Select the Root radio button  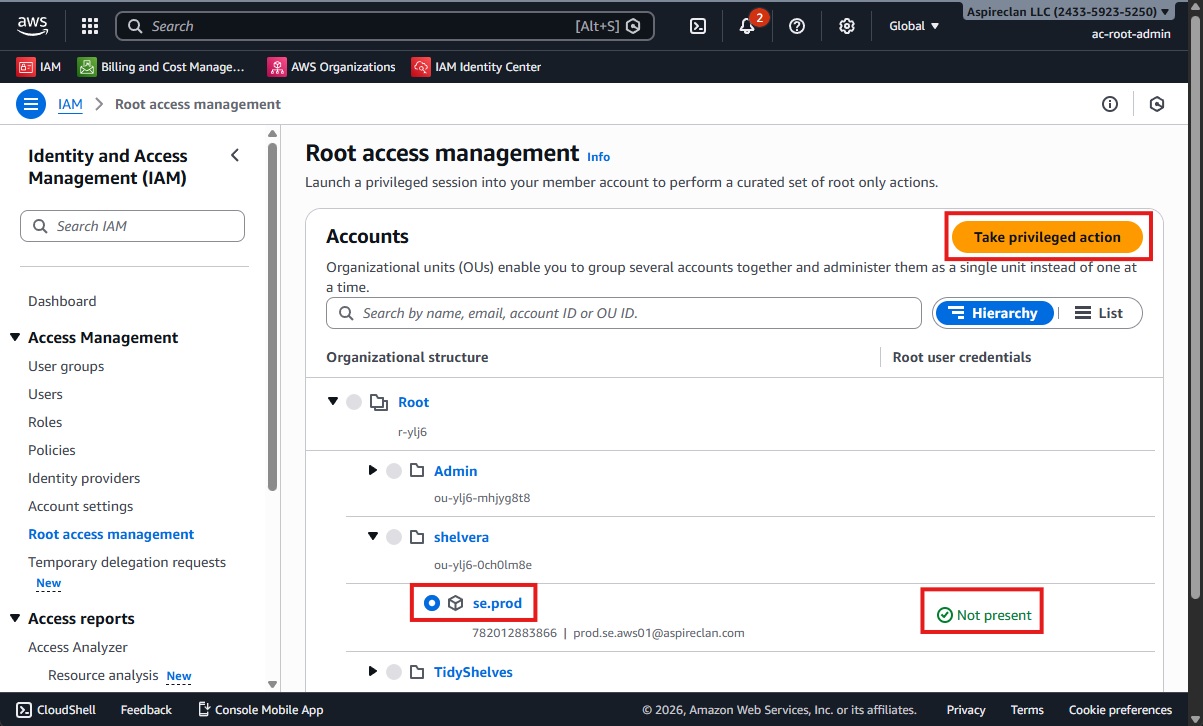(354, 402)
